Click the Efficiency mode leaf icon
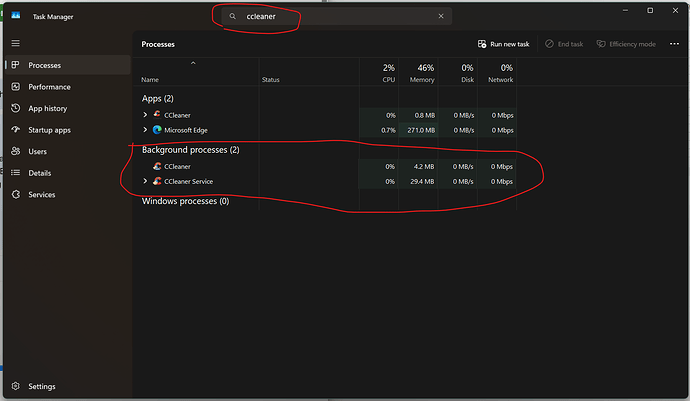This screenshot has height=401, width=690. click(x=601, y=44)
